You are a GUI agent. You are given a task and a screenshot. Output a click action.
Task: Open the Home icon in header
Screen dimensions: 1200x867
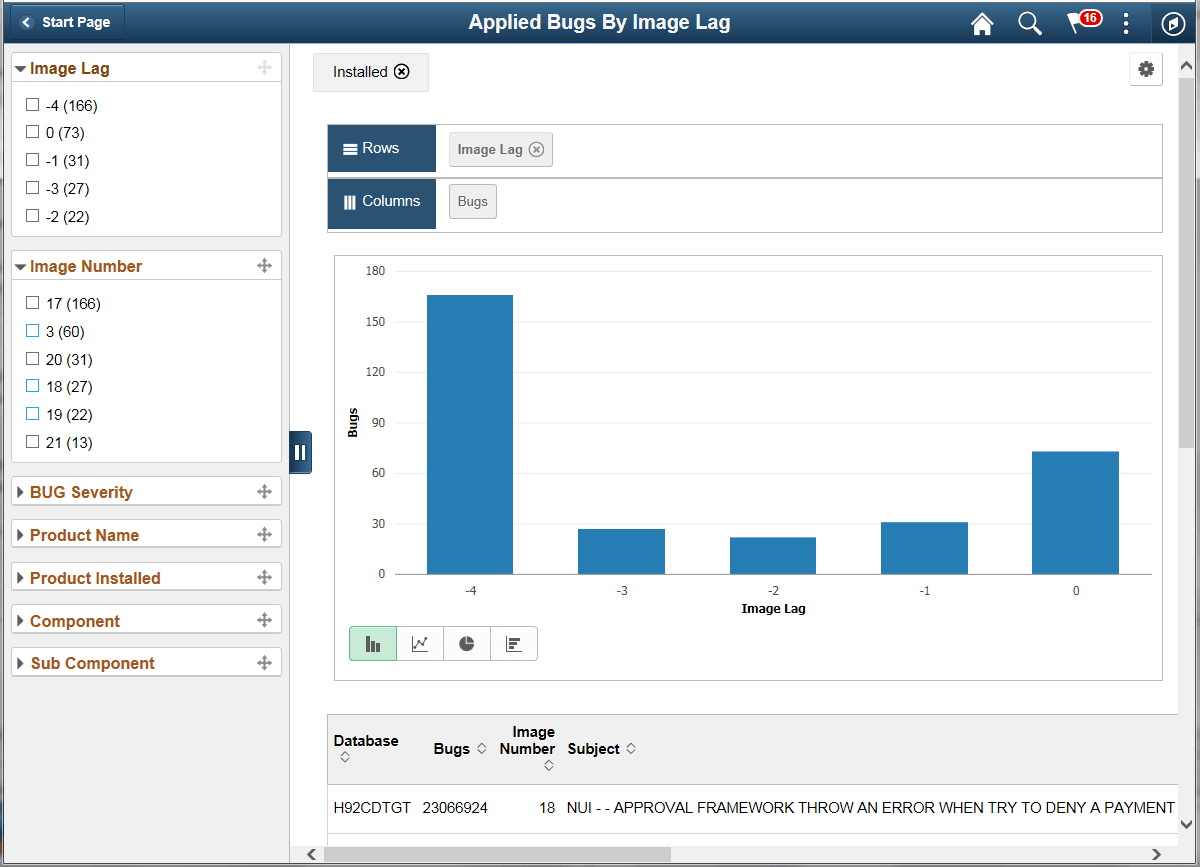(x=982, y=23)
